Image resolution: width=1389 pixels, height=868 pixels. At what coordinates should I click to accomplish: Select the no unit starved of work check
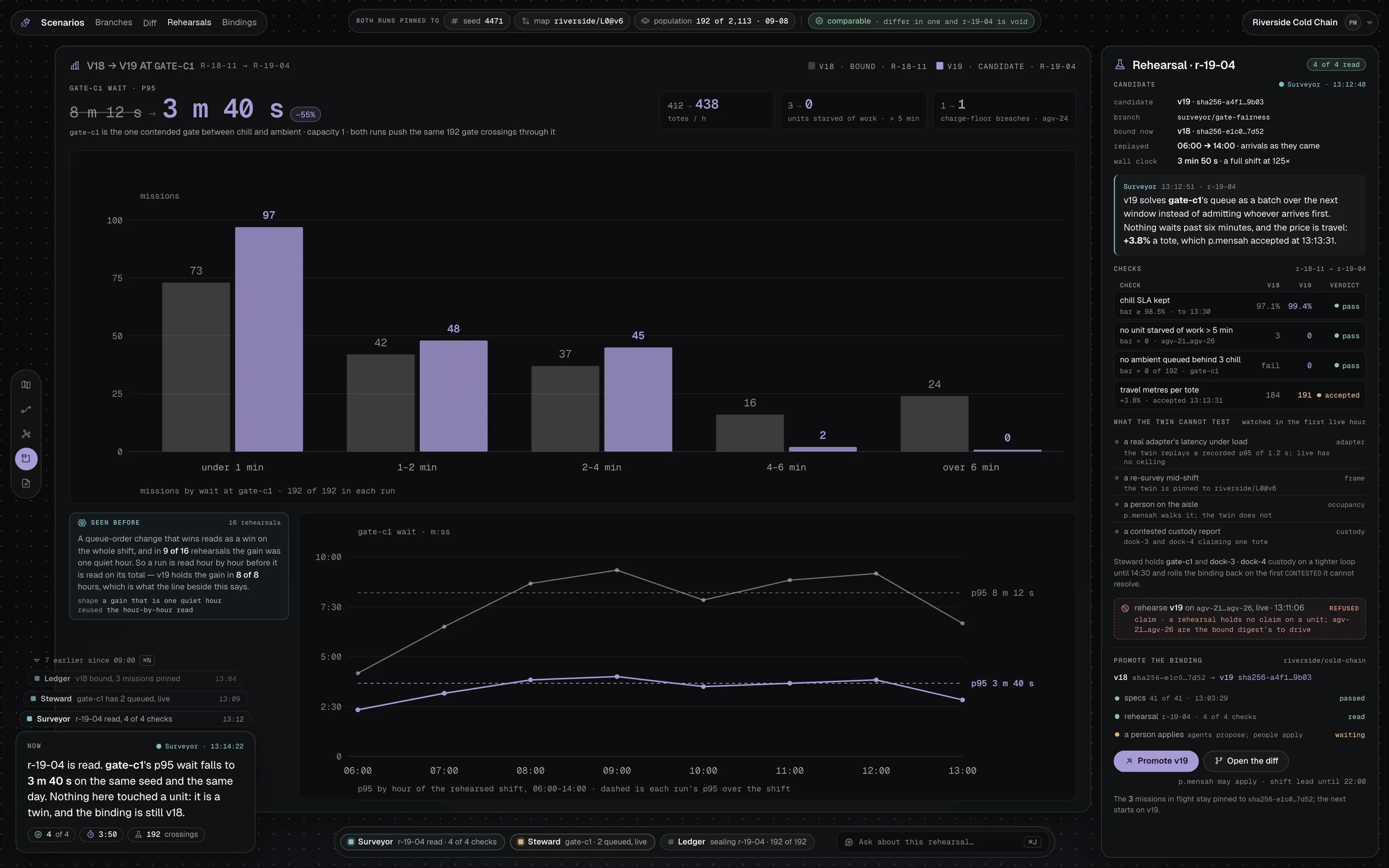[1239, 336]
